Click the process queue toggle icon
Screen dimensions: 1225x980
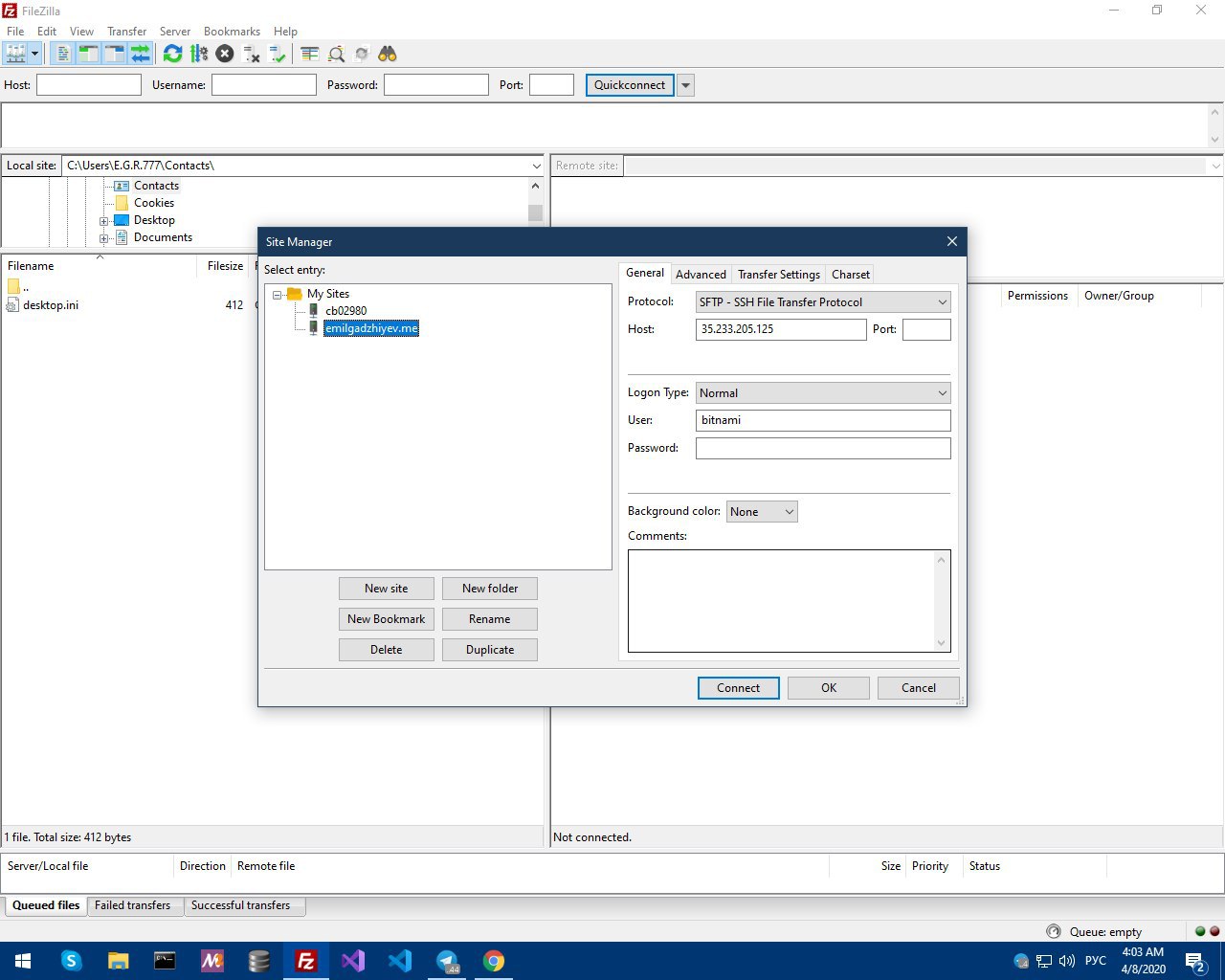199,54
